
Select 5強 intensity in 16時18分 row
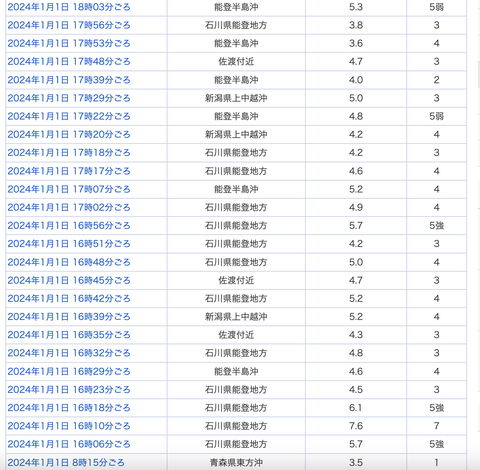point(436,408)
